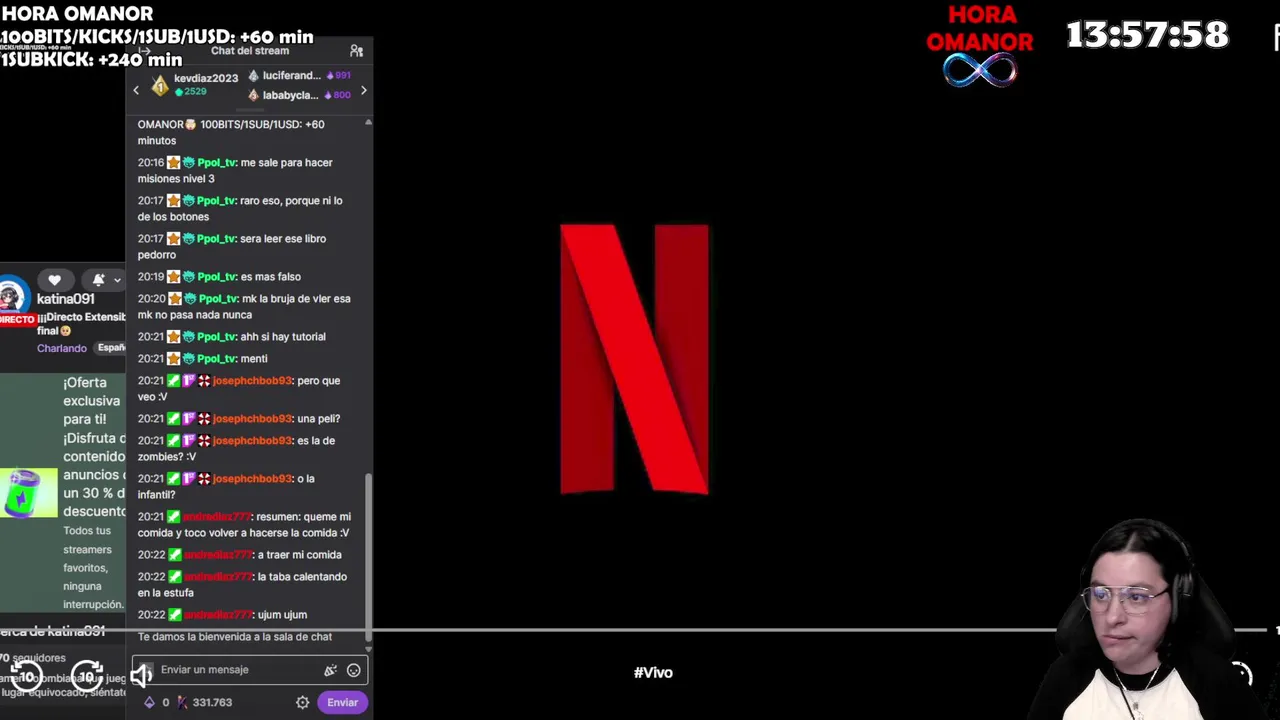Follow katina091 with the heart button
The width and height of the screenshot is (1280, 720).
coord(54,280)
